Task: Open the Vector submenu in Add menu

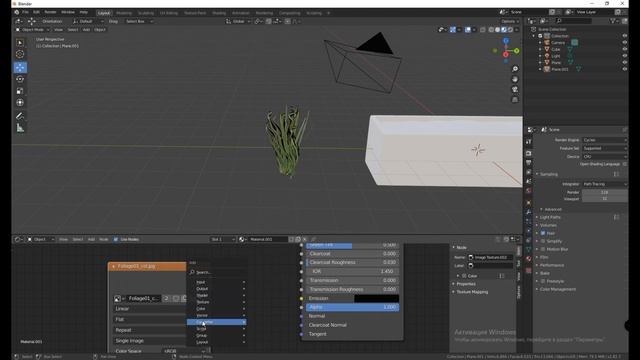Action: [217, 316]
